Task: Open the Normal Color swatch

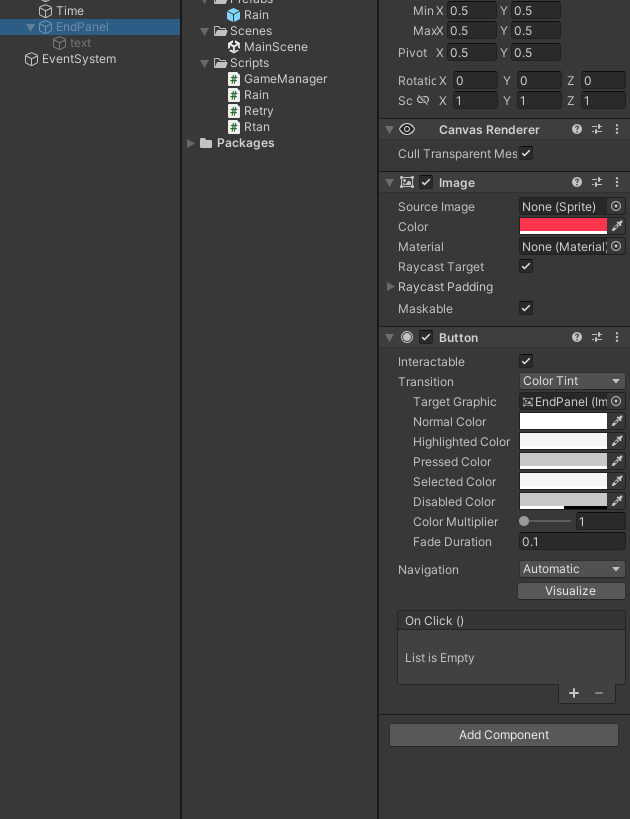Action: coord(563,421)
